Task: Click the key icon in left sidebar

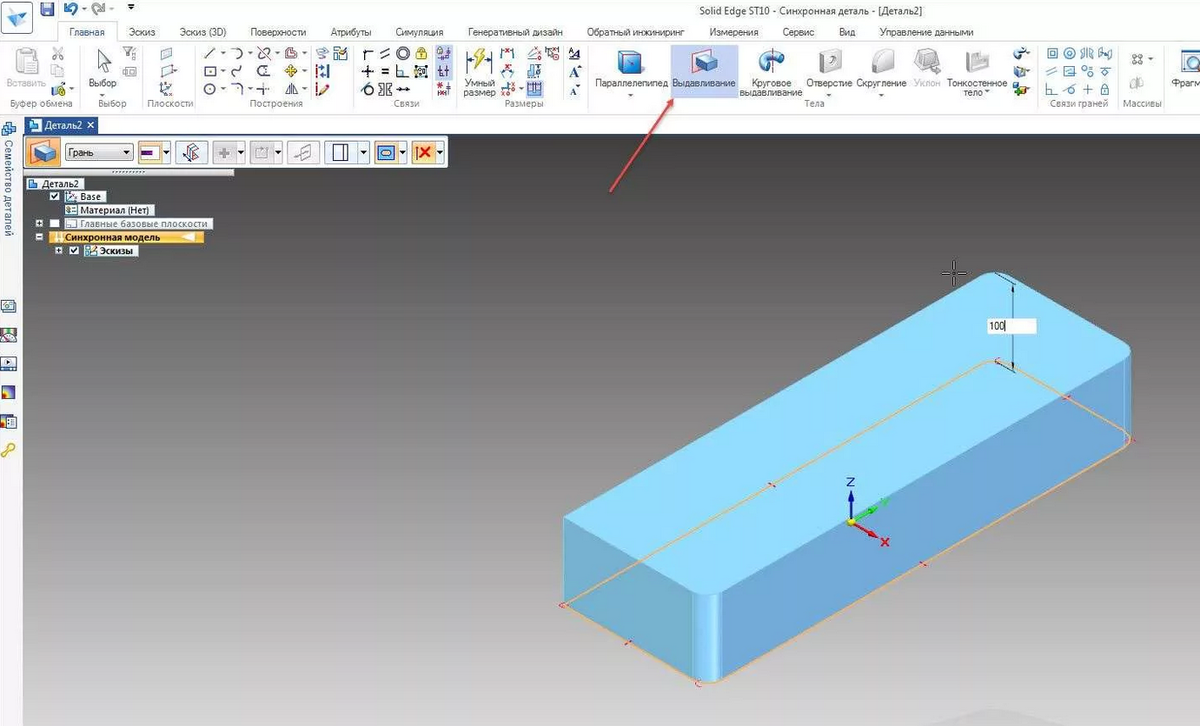Action: (x=8, y=450)
